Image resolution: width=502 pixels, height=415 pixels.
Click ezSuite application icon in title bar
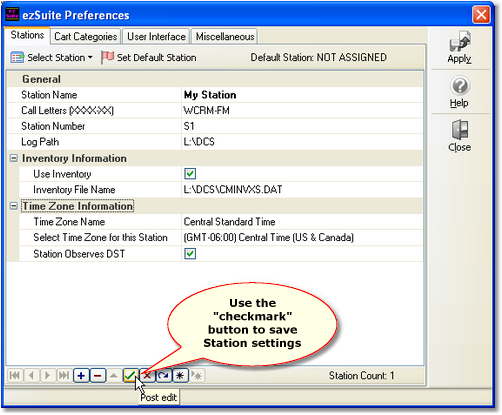tap(13, 15)
